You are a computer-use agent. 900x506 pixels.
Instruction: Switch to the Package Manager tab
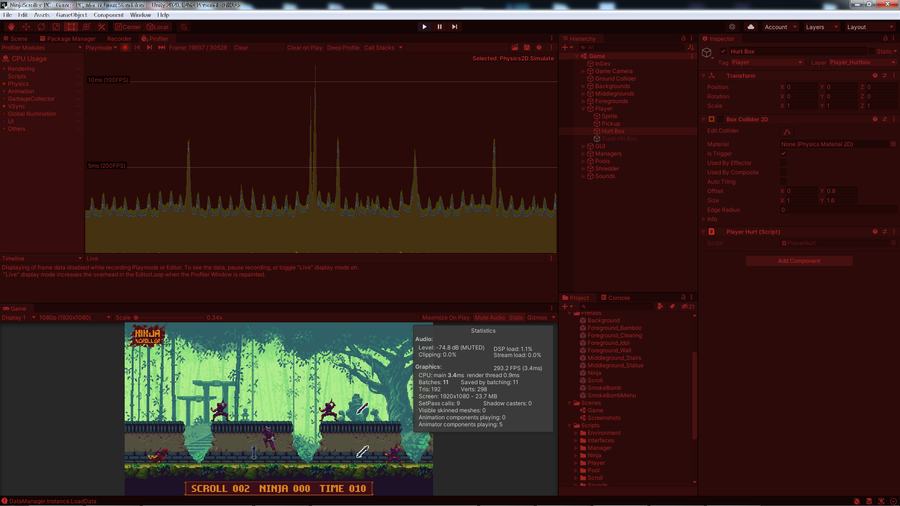[67, 38]
